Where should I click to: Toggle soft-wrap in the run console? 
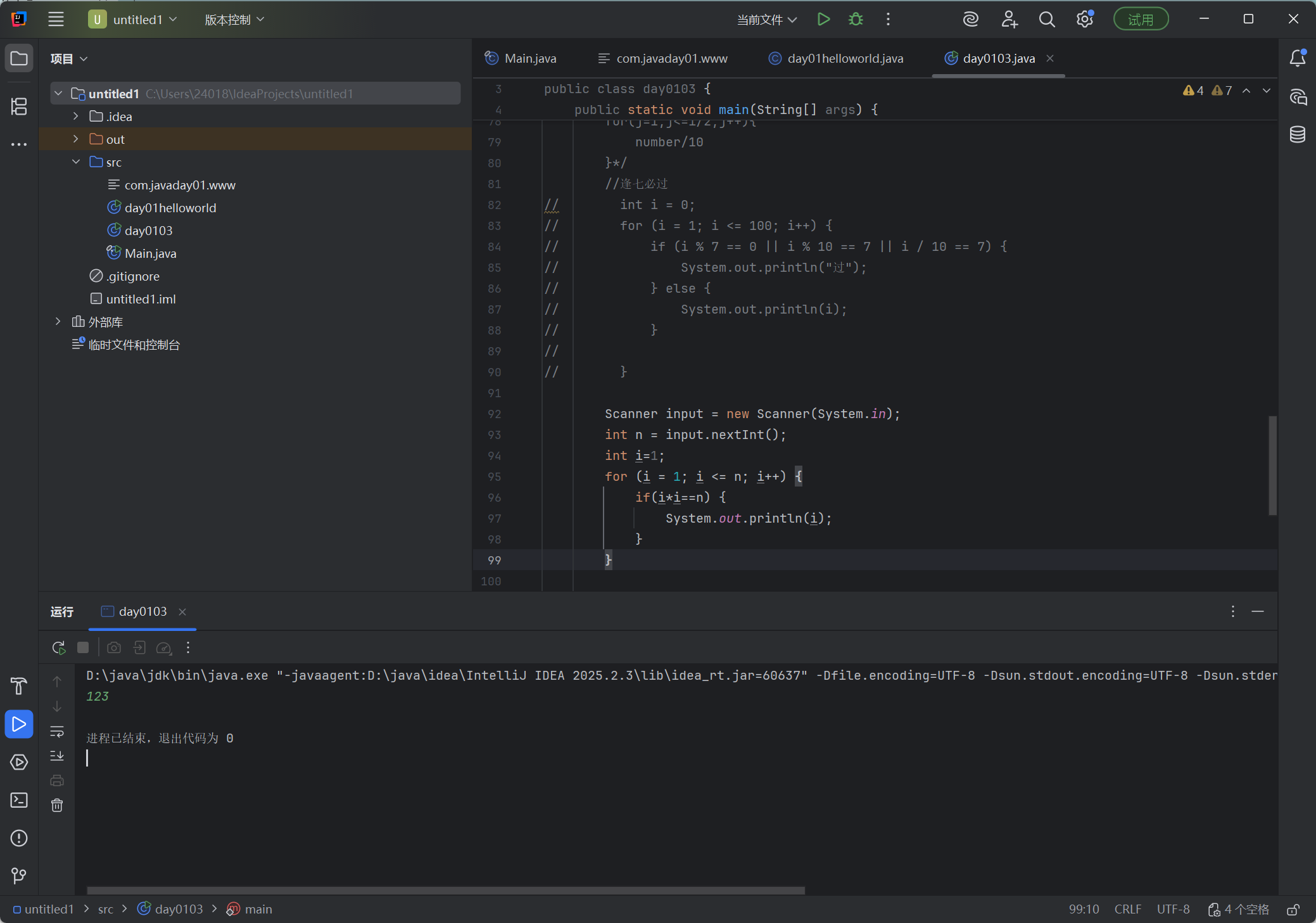click(57, 731)
